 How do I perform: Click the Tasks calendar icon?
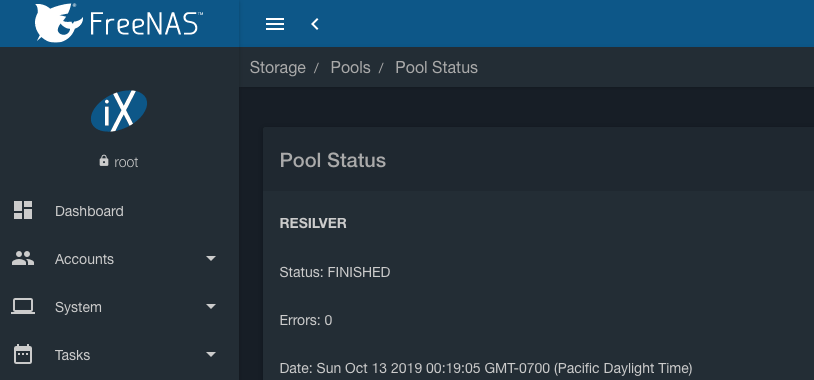pyautogui.click(x=23, y=355)
